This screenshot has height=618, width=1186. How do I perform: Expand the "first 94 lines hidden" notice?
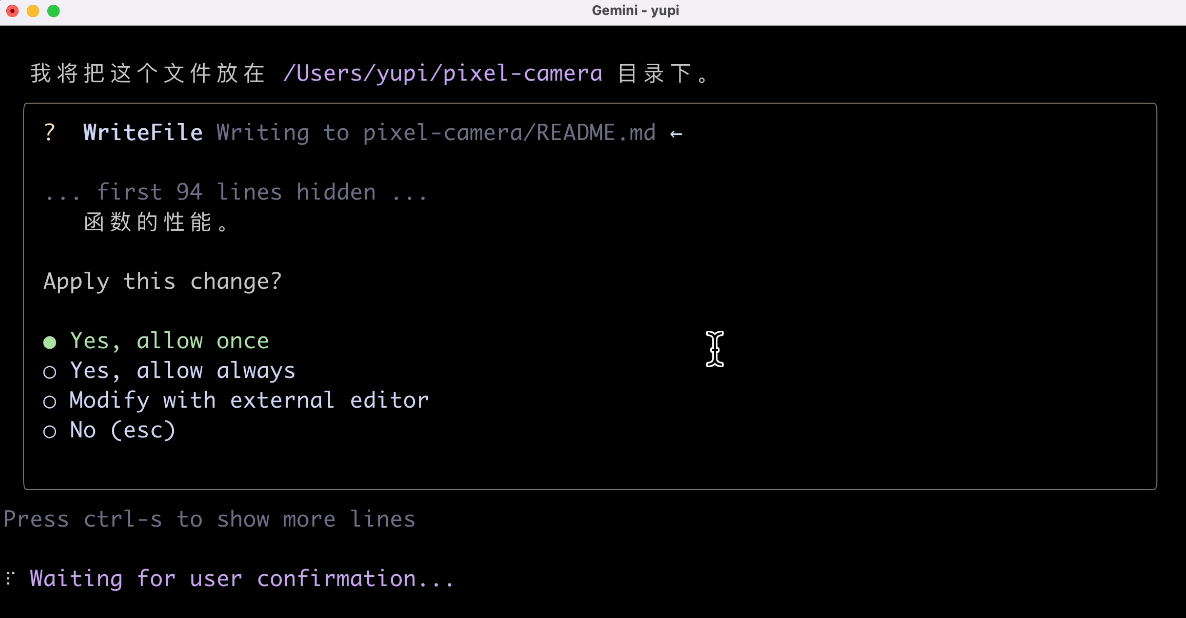pos(236,192)
